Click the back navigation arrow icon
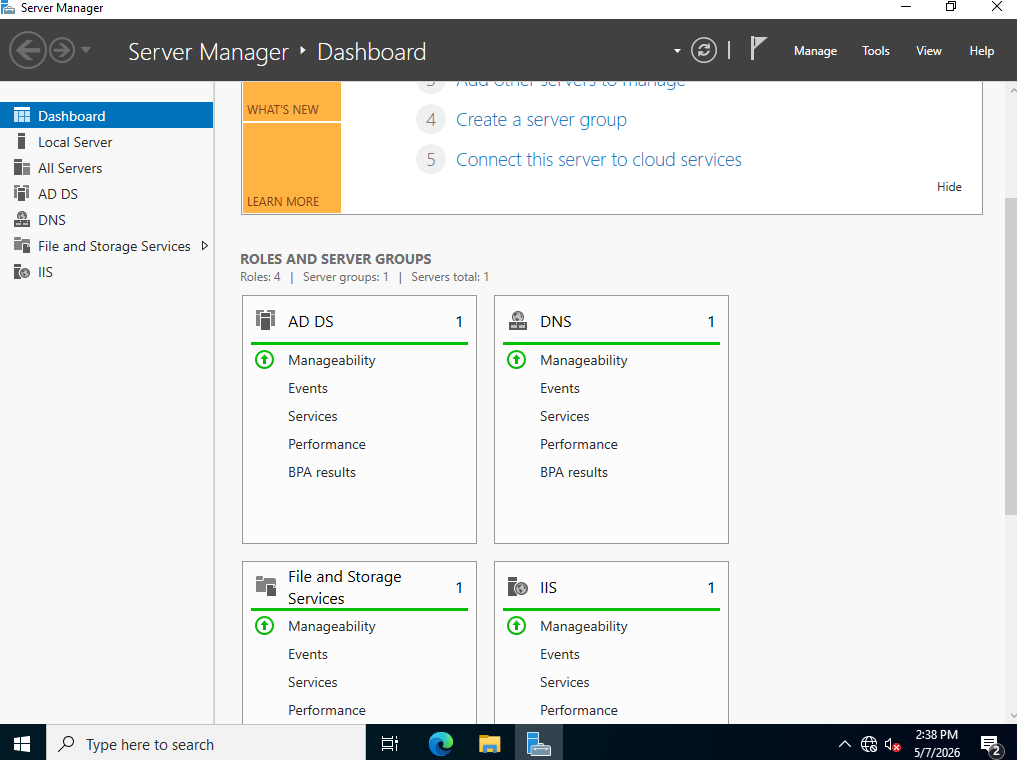The height and width of the screenshot is (760, 1017). 28,51
